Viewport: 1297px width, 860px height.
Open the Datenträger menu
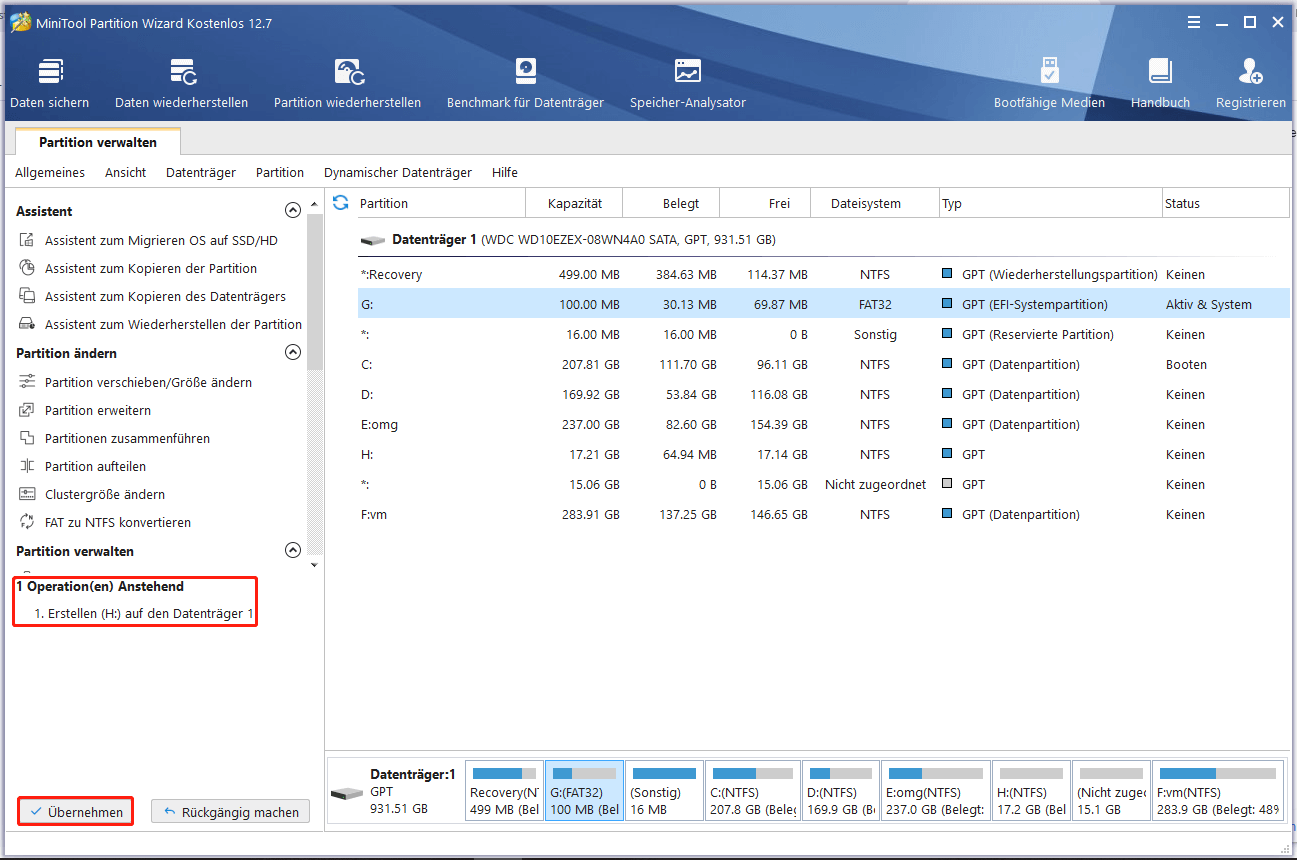click(x=201, y=173)
